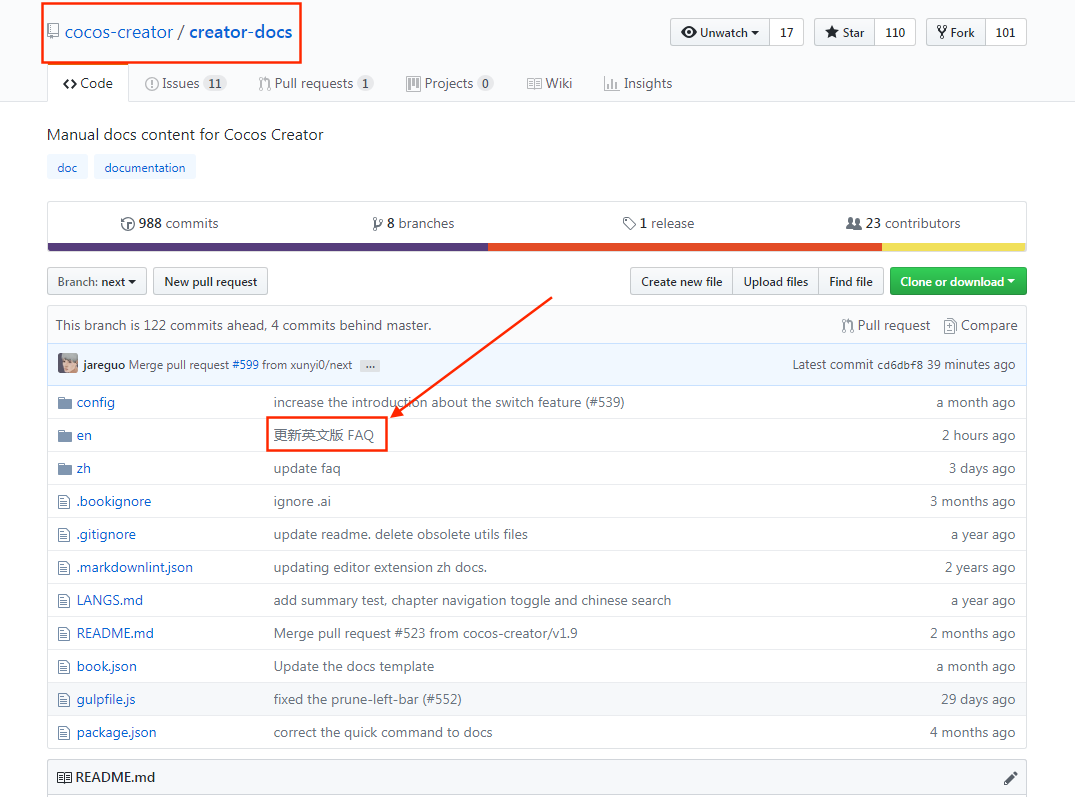This screenshot has height=797, width=1075.
Task: Open the creator-docs repository link
Action: pyautogui.click(x=241, y=32)
